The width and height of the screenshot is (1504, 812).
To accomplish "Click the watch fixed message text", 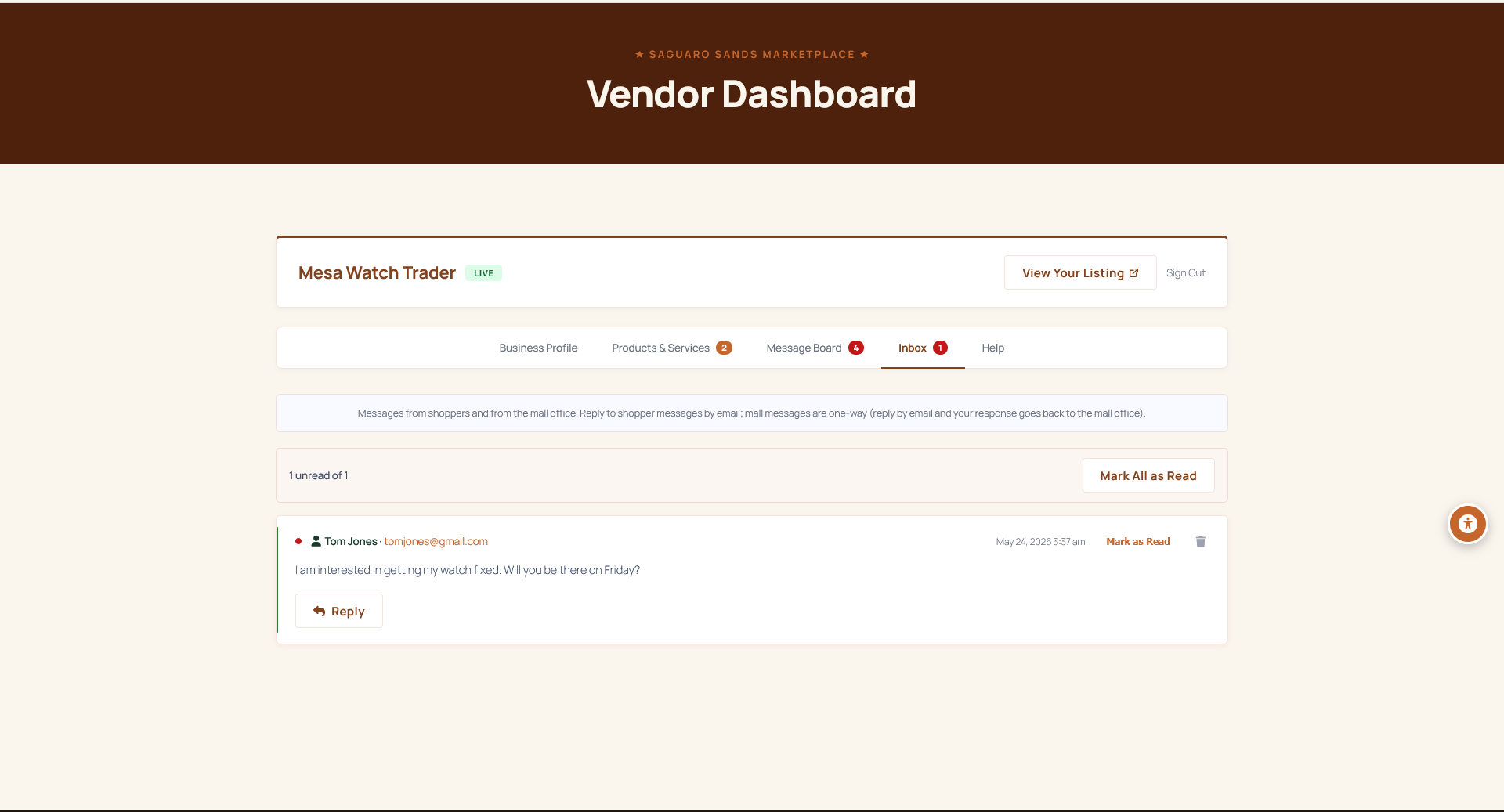I will point(467,570).
